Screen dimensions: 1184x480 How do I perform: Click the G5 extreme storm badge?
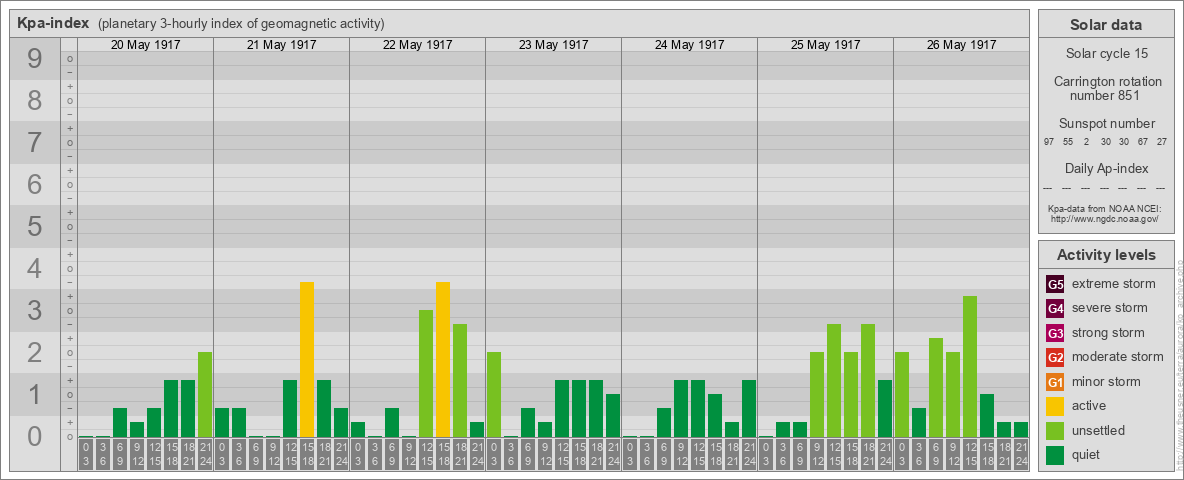click(x=1055, y=285)
